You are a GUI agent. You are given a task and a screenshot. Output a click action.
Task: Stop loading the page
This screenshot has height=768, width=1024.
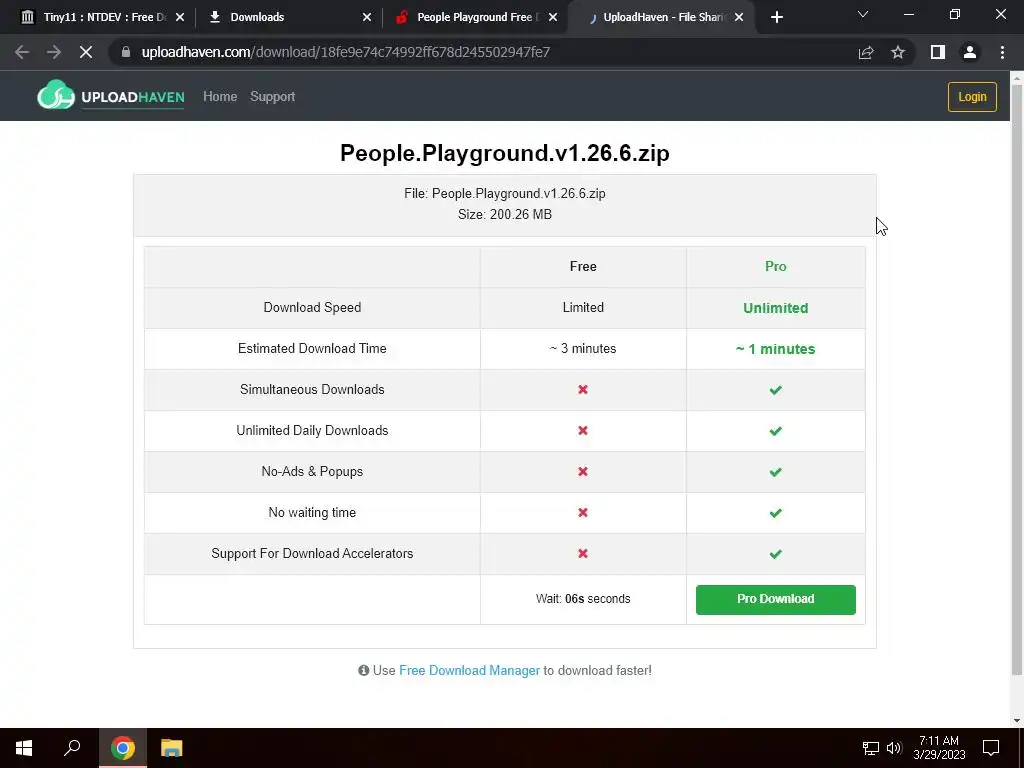(86, 52)
